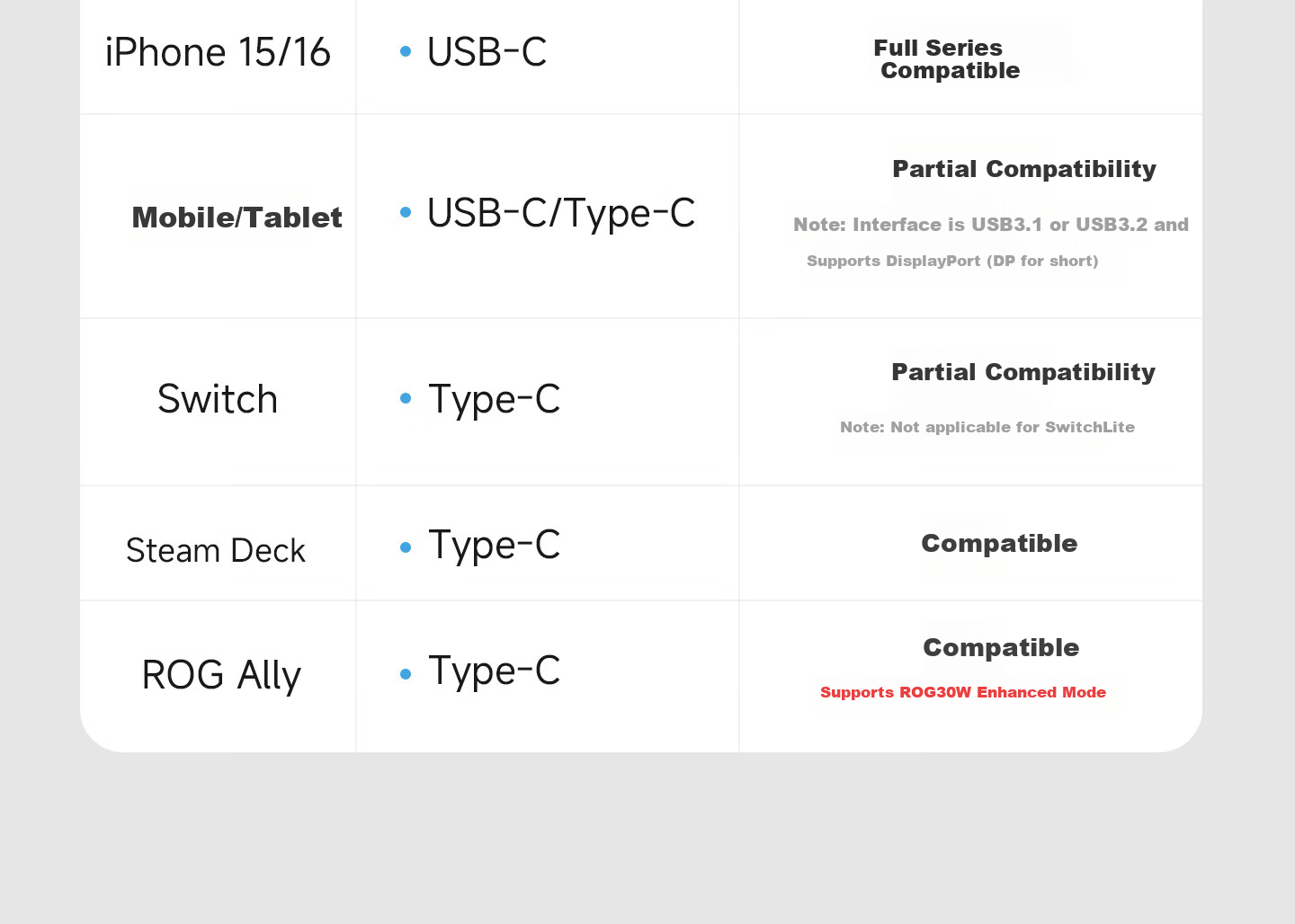Click the USB3.1 or USB3.2 interface note
This screenshot has width=1295, height=924.
click(991, 225)
